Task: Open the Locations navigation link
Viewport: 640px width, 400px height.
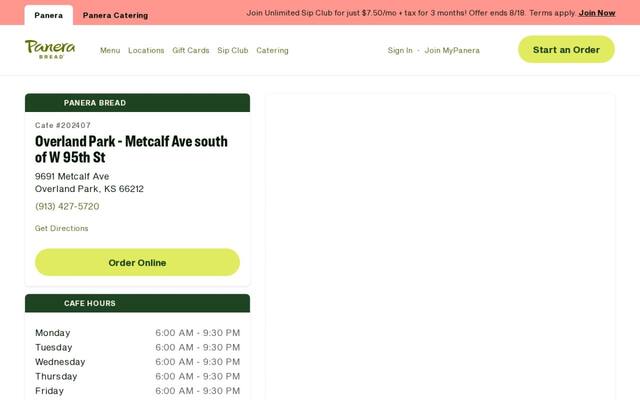Action: pos(146,50)
